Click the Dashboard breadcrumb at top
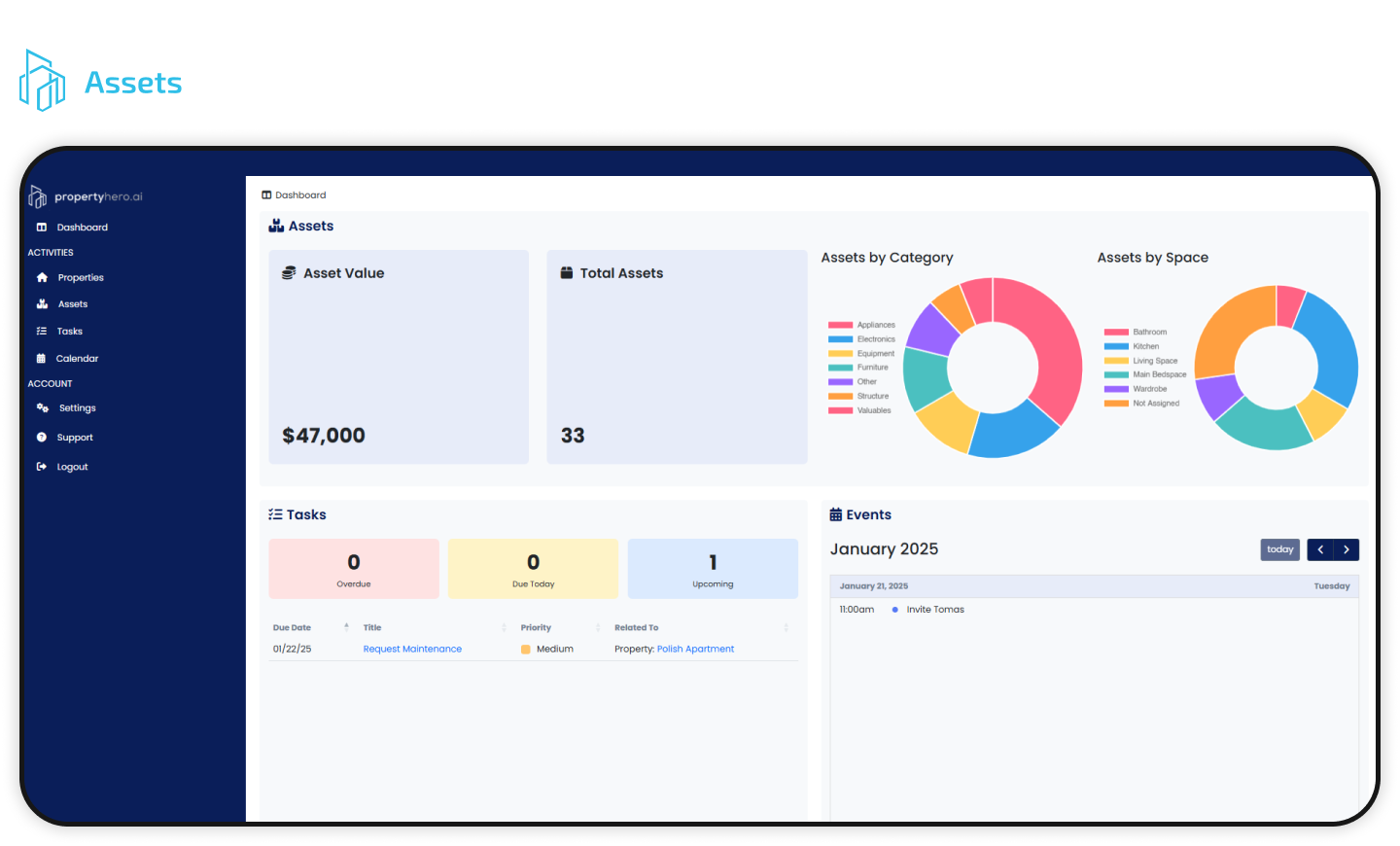The width and height of the screenshot is (1400, 846). tap(299, 195)
